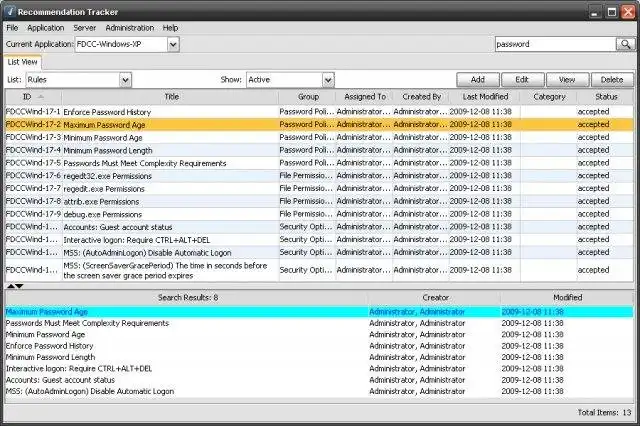640x426 pixels.
Task: Click search result Minimum Password Length
Action: (x=320, y=357)
